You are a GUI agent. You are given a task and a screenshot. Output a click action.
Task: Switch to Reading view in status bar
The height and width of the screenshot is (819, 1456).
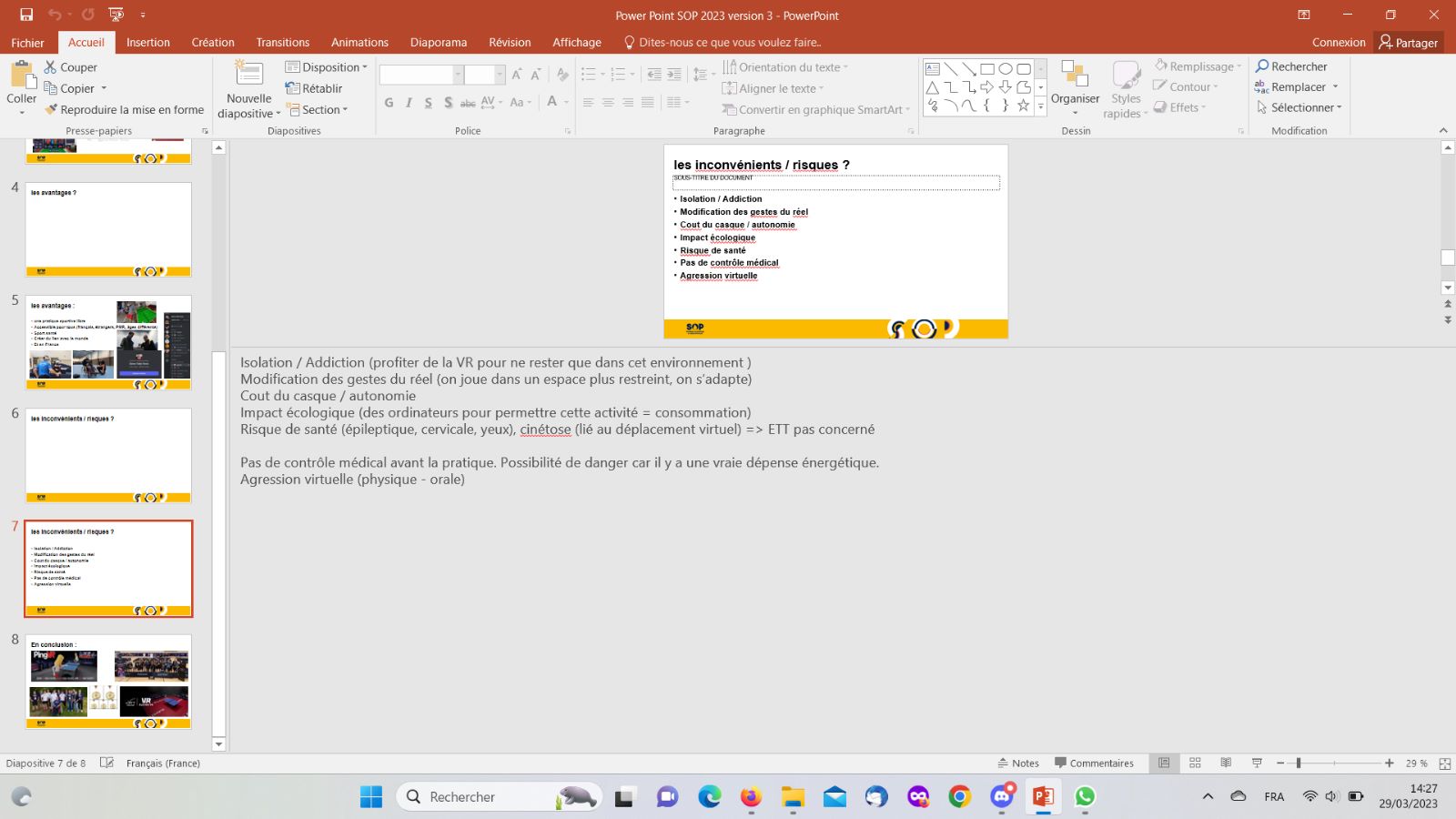(x=1226, y=763)
